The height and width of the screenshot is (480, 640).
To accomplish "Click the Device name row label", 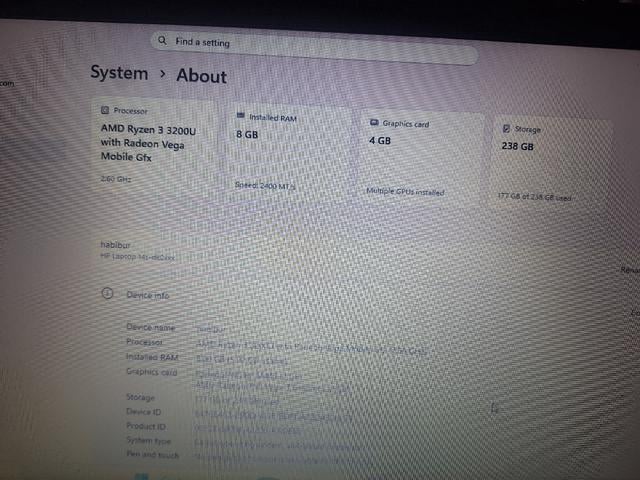I will [x=150, y=327].
